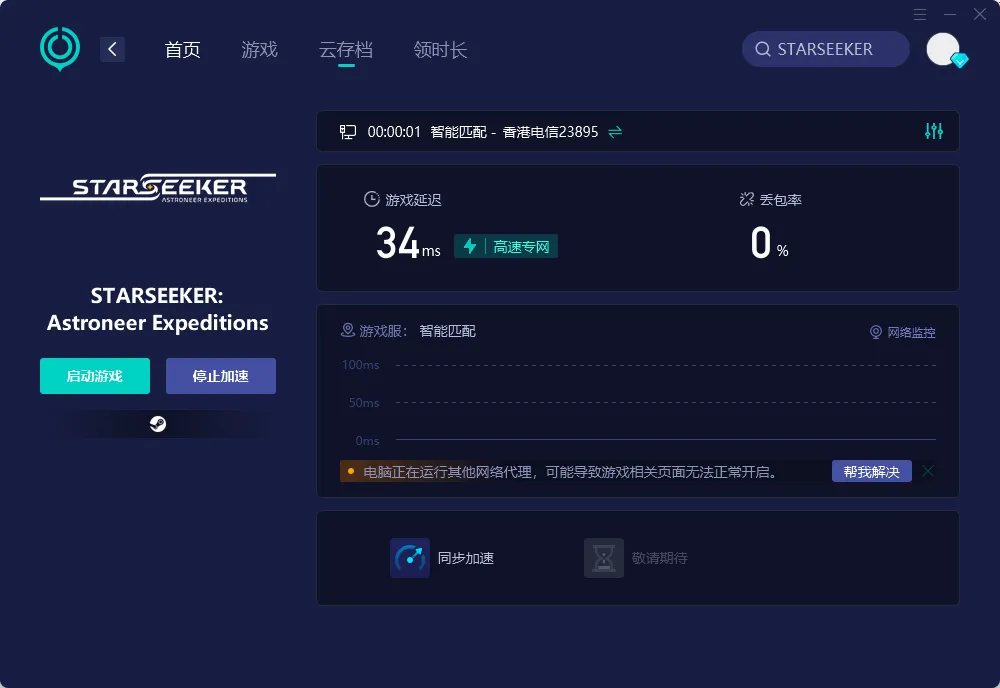Switch node with the swap arrows icon
1000x688 pixels.
click(615, 132)
